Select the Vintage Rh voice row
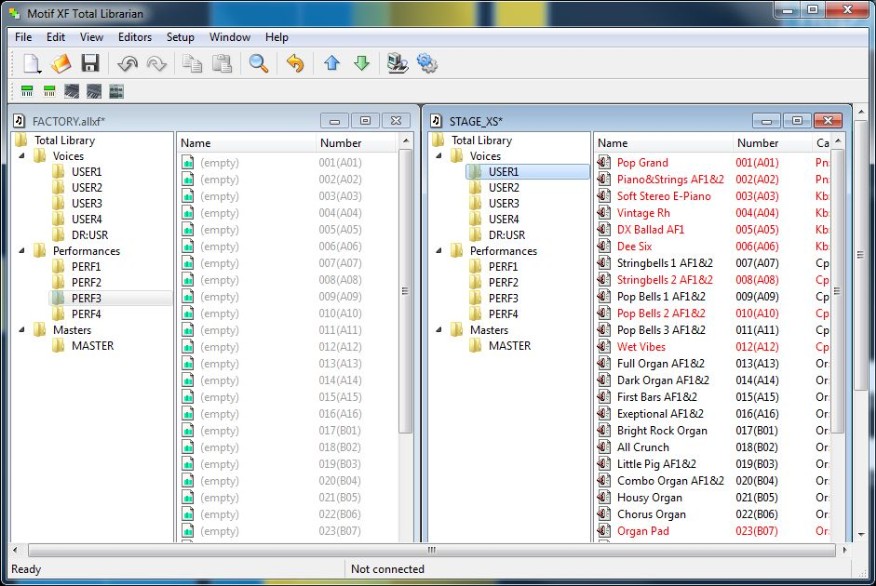Screen dimensions: 876x586 tap(712, 213)
